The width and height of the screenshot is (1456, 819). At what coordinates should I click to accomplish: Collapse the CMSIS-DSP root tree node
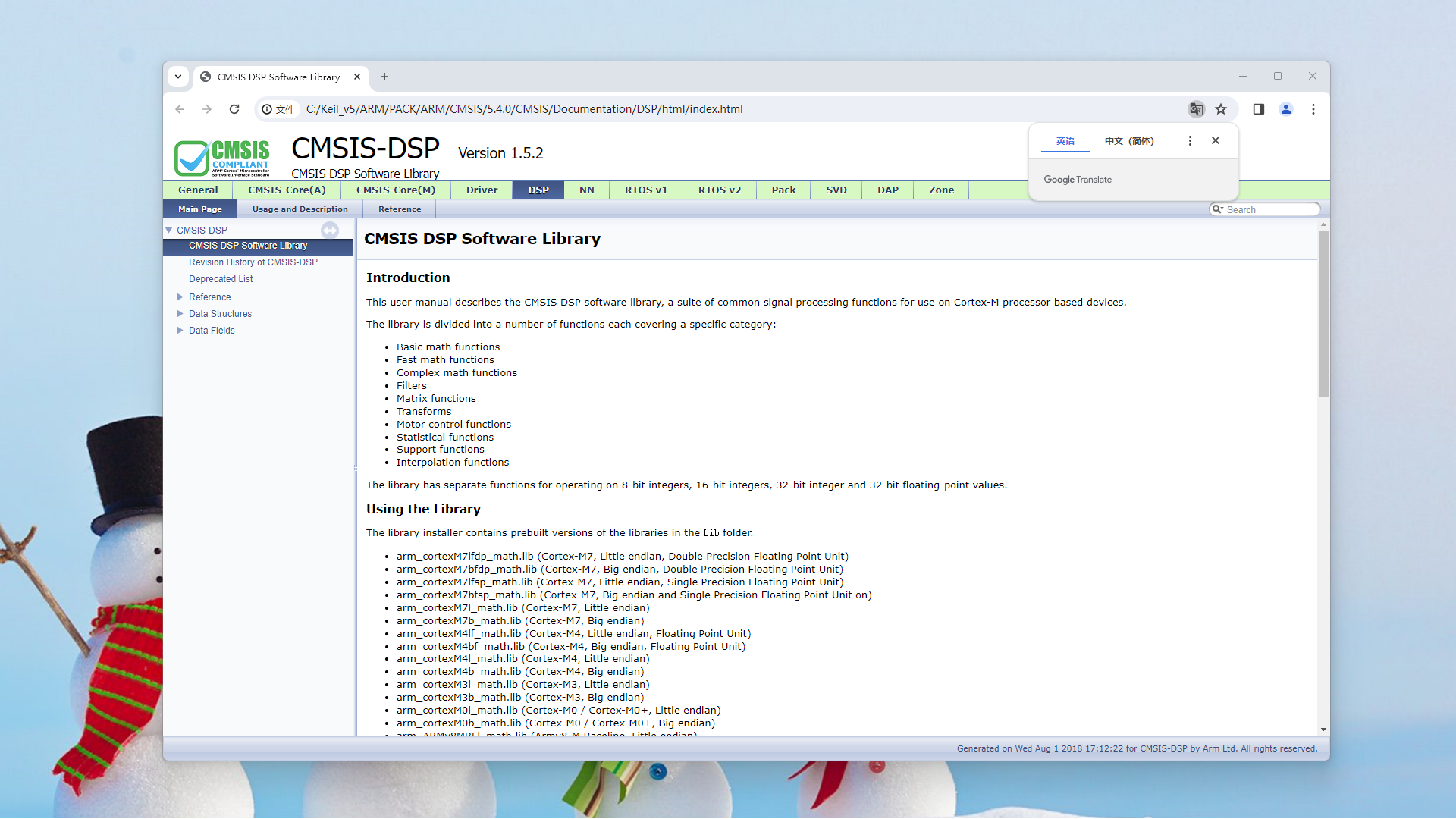pos(169,231)
